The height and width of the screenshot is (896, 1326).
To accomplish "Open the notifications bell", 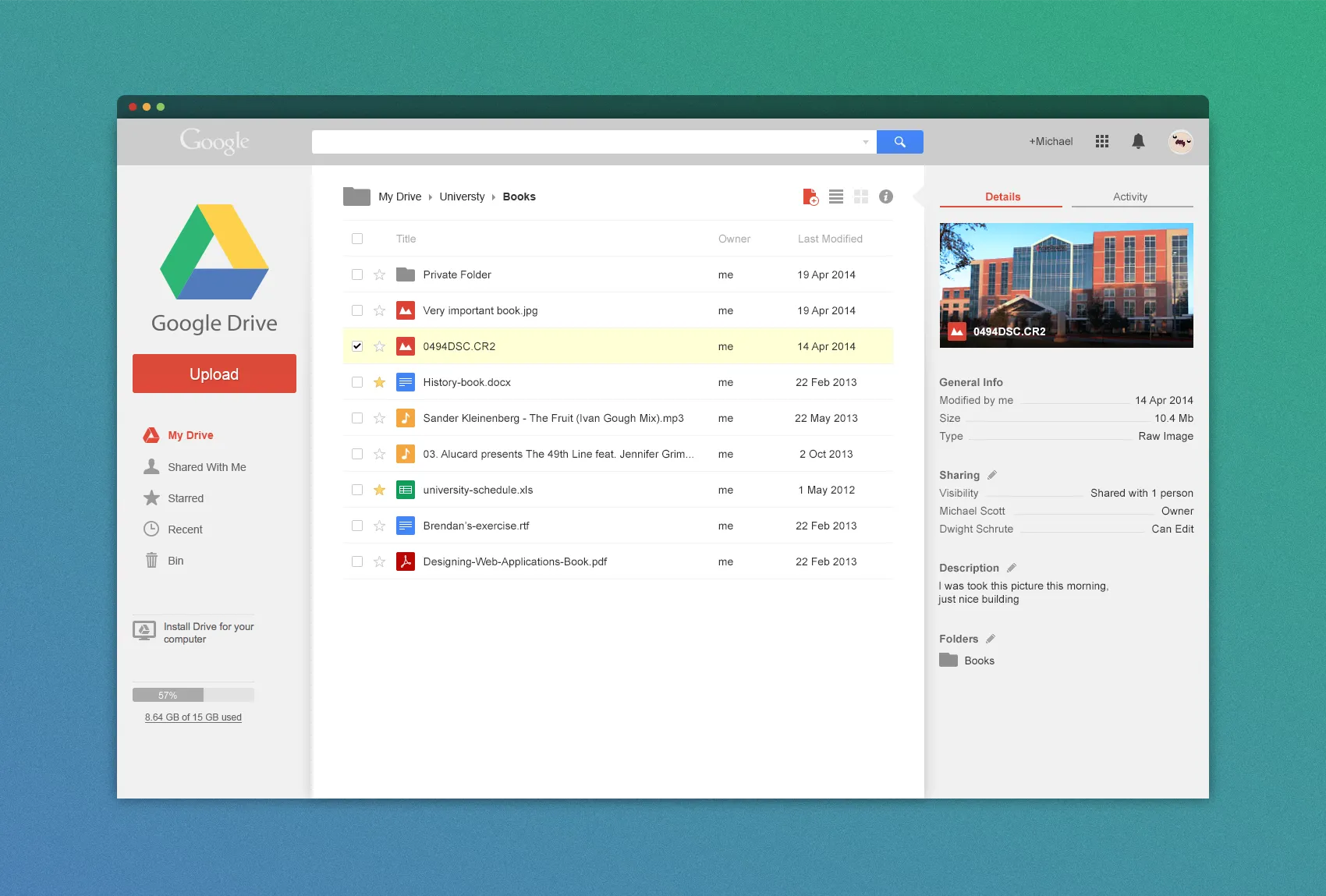I will click(x=1139, y=141).
